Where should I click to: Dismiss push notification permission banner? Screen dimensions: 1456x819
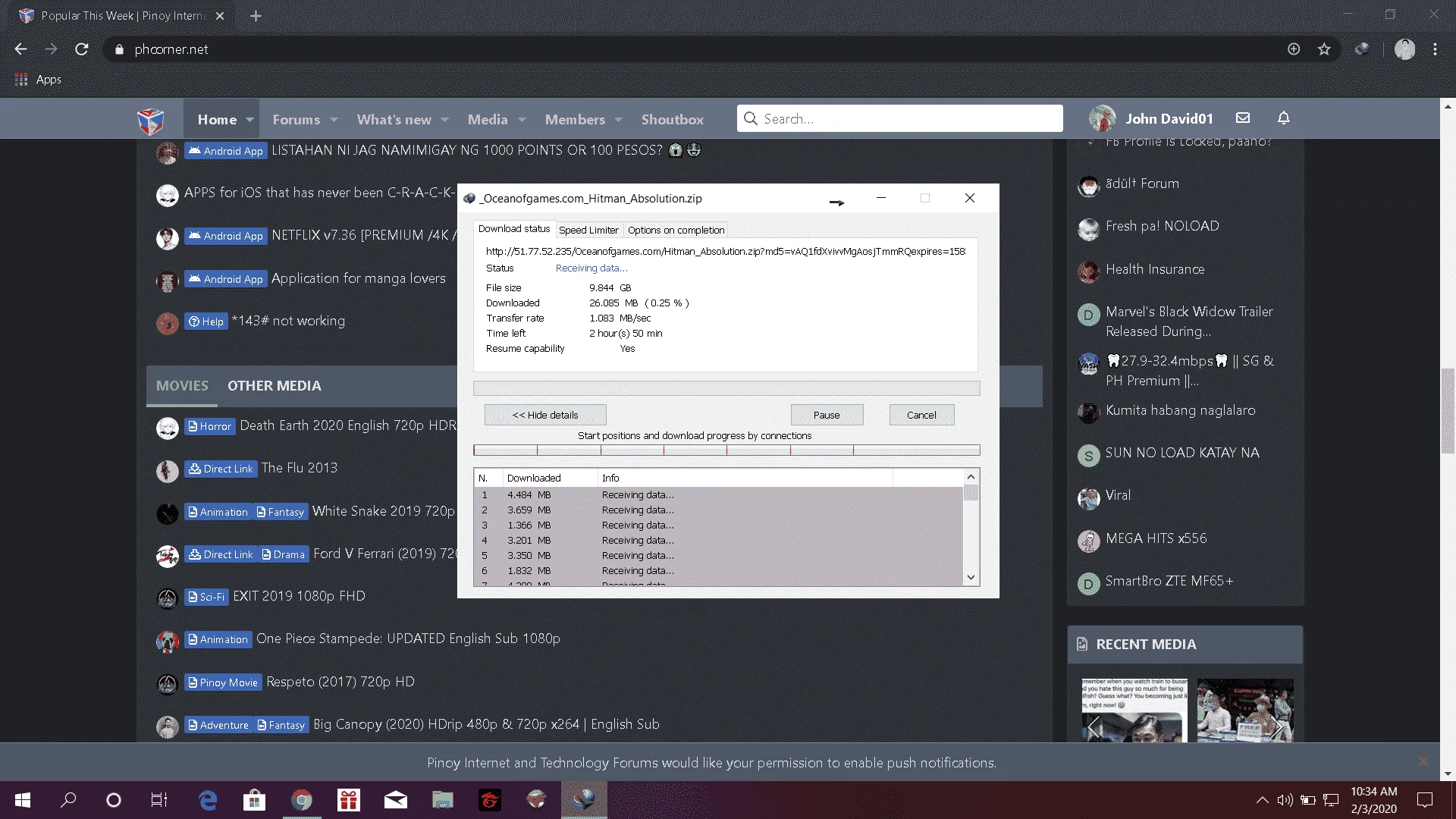pyautogui.click(x=1423, y=761)
